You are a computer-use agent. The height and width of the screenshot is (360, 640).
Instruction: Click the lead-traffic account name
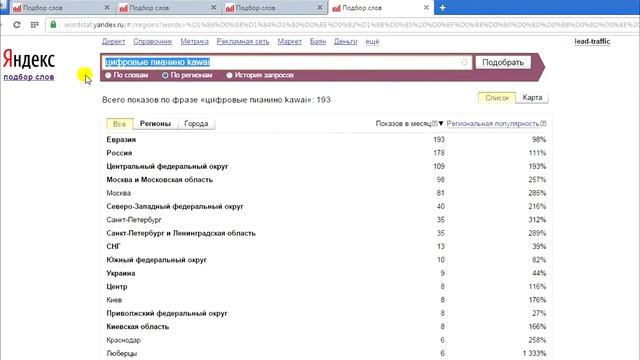pos(592,41)
